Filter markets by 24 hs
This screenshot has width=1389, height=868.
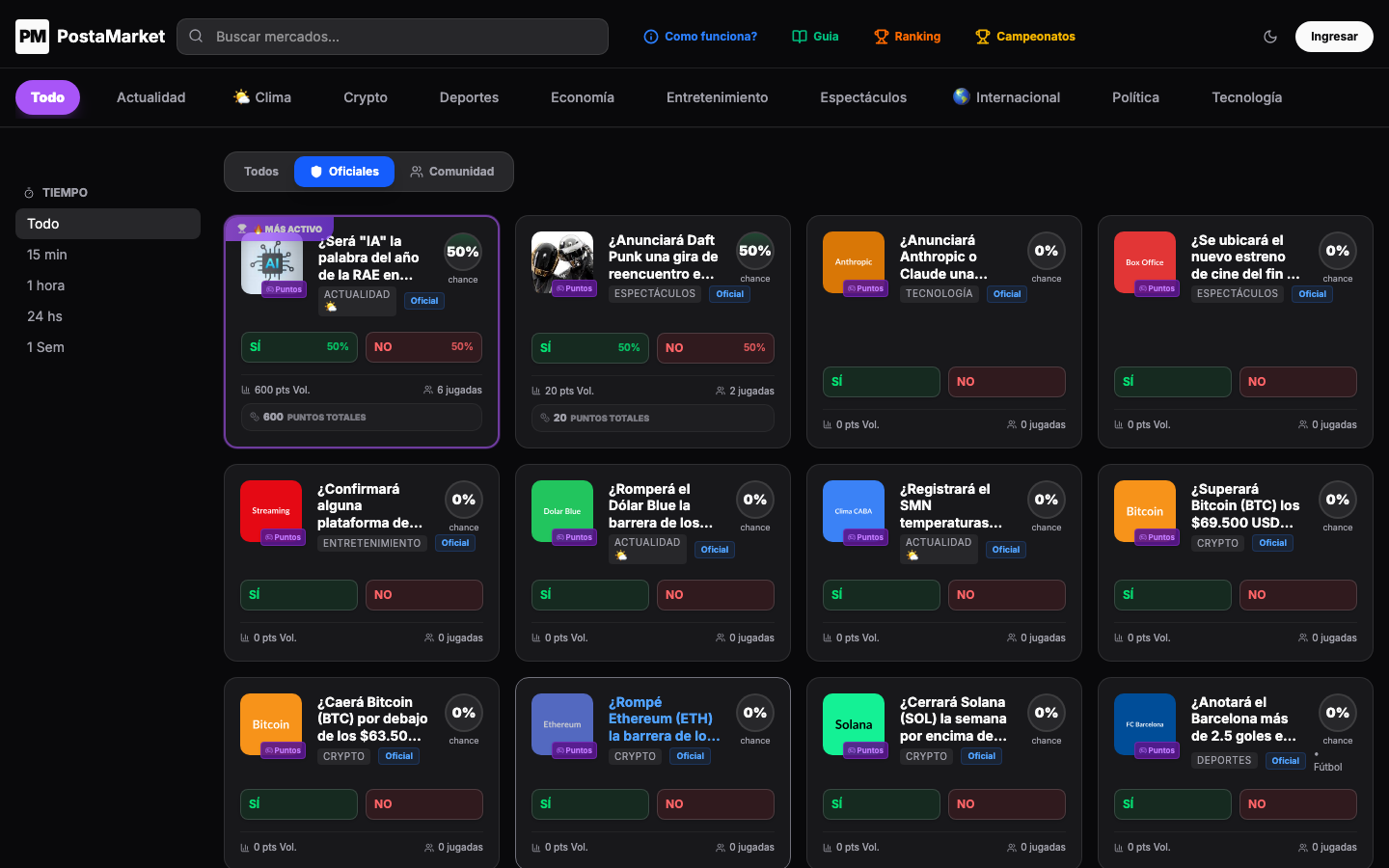[x=108, y=316]
